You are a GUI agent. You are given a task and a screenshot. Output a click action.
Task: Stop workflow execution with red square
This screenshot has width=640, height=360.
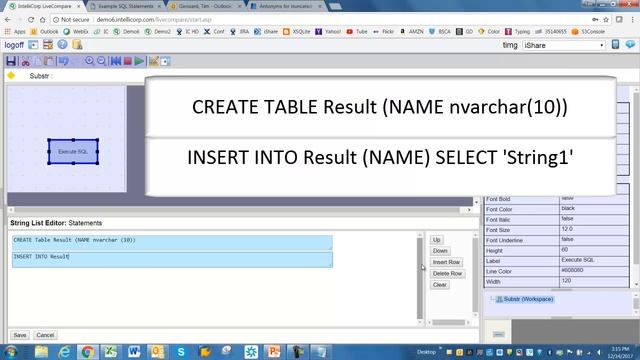[128, 61]
